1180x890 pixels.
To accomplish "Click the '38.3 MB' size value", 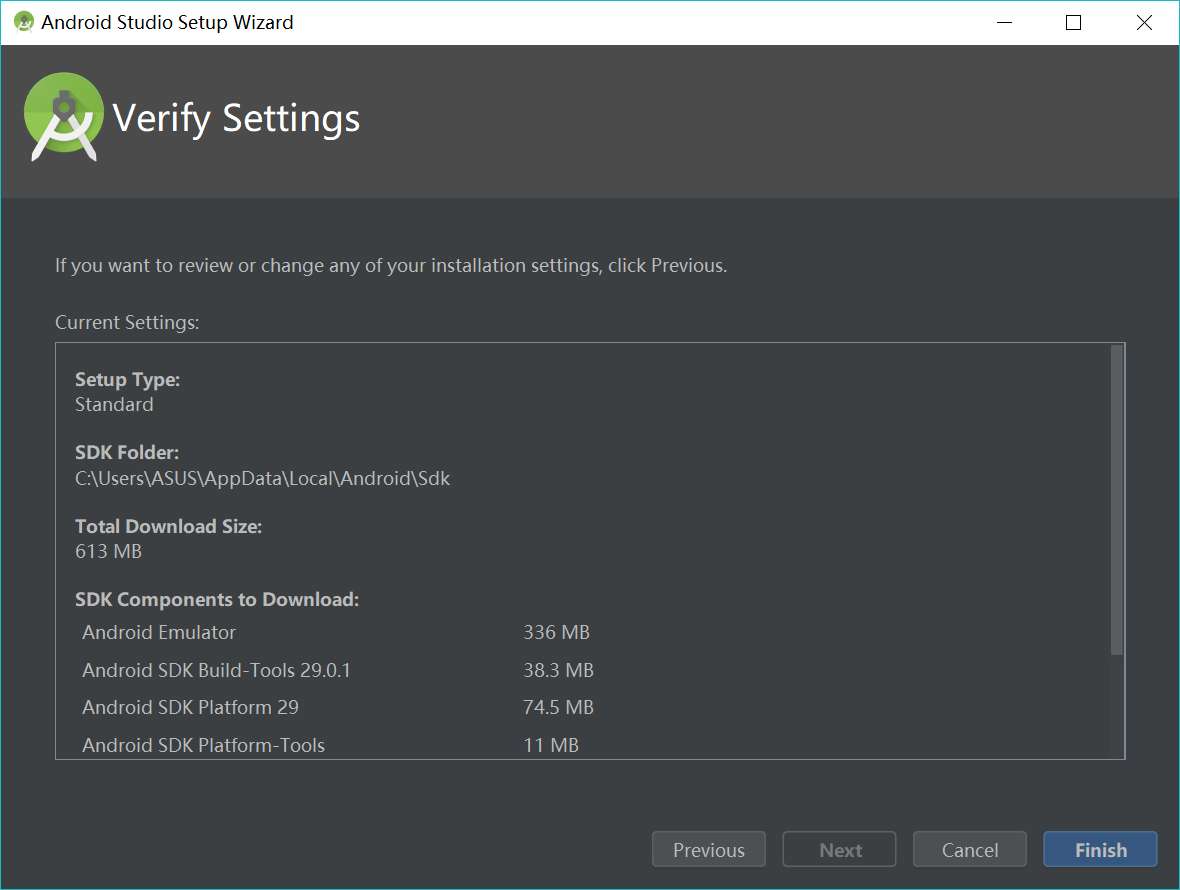I will (558, 670).
